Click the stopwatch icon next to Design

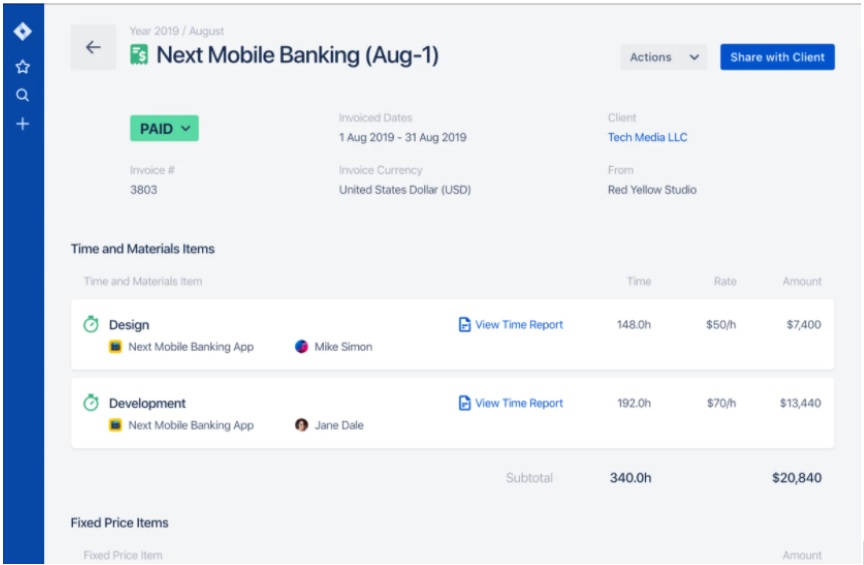click(91, 324)
